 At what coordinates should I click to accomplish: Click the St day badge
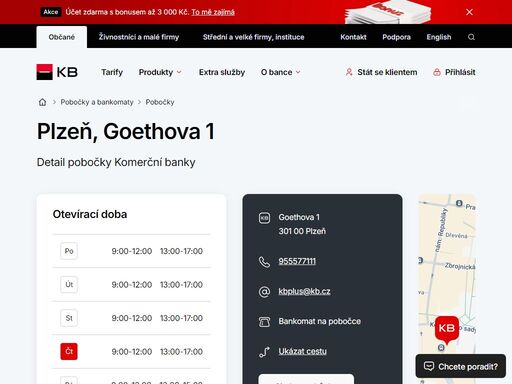[x=69, y=318]
